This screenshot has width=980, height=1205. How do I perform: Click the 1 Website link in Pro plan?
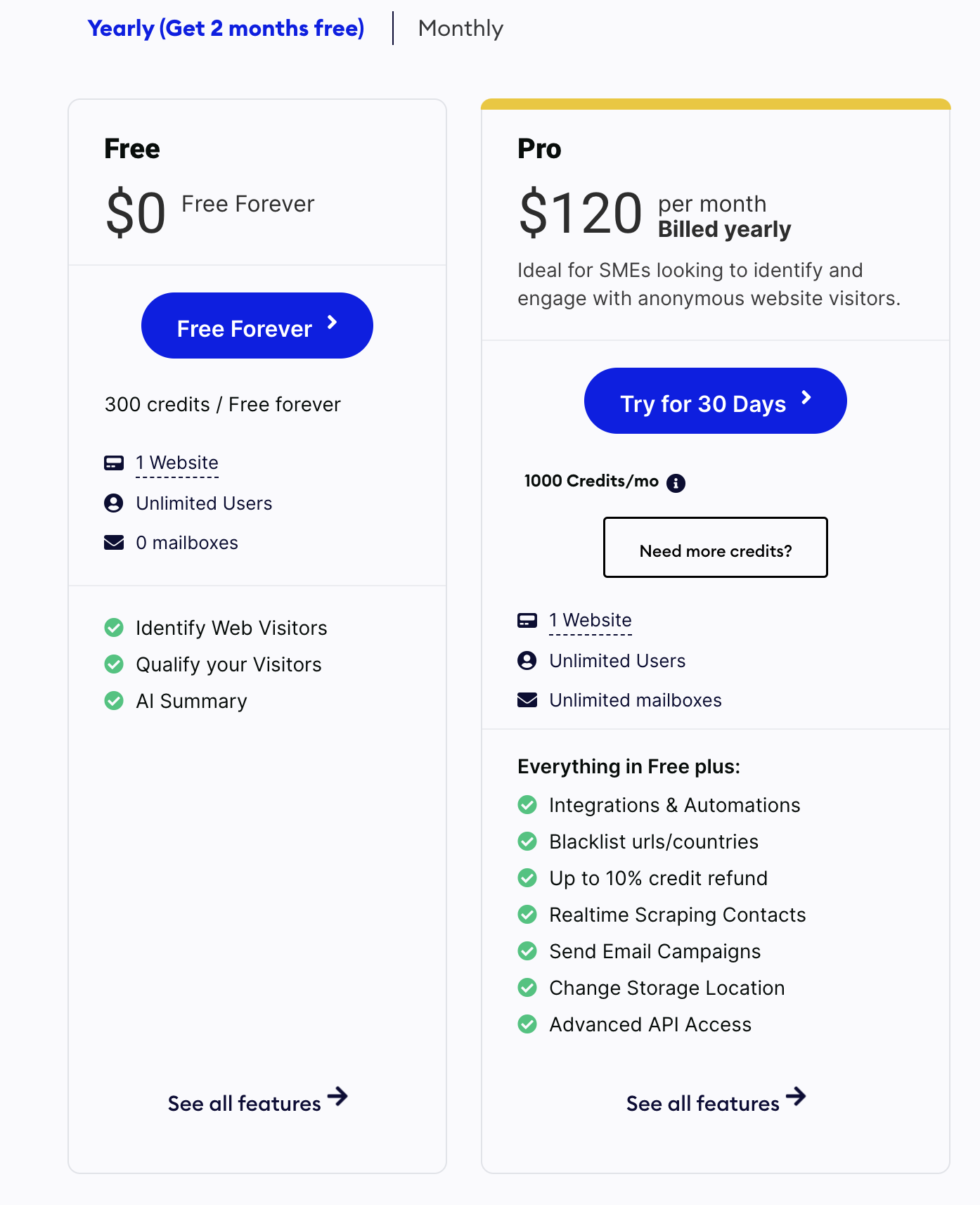pyautogui.click(x=591, y=620)
